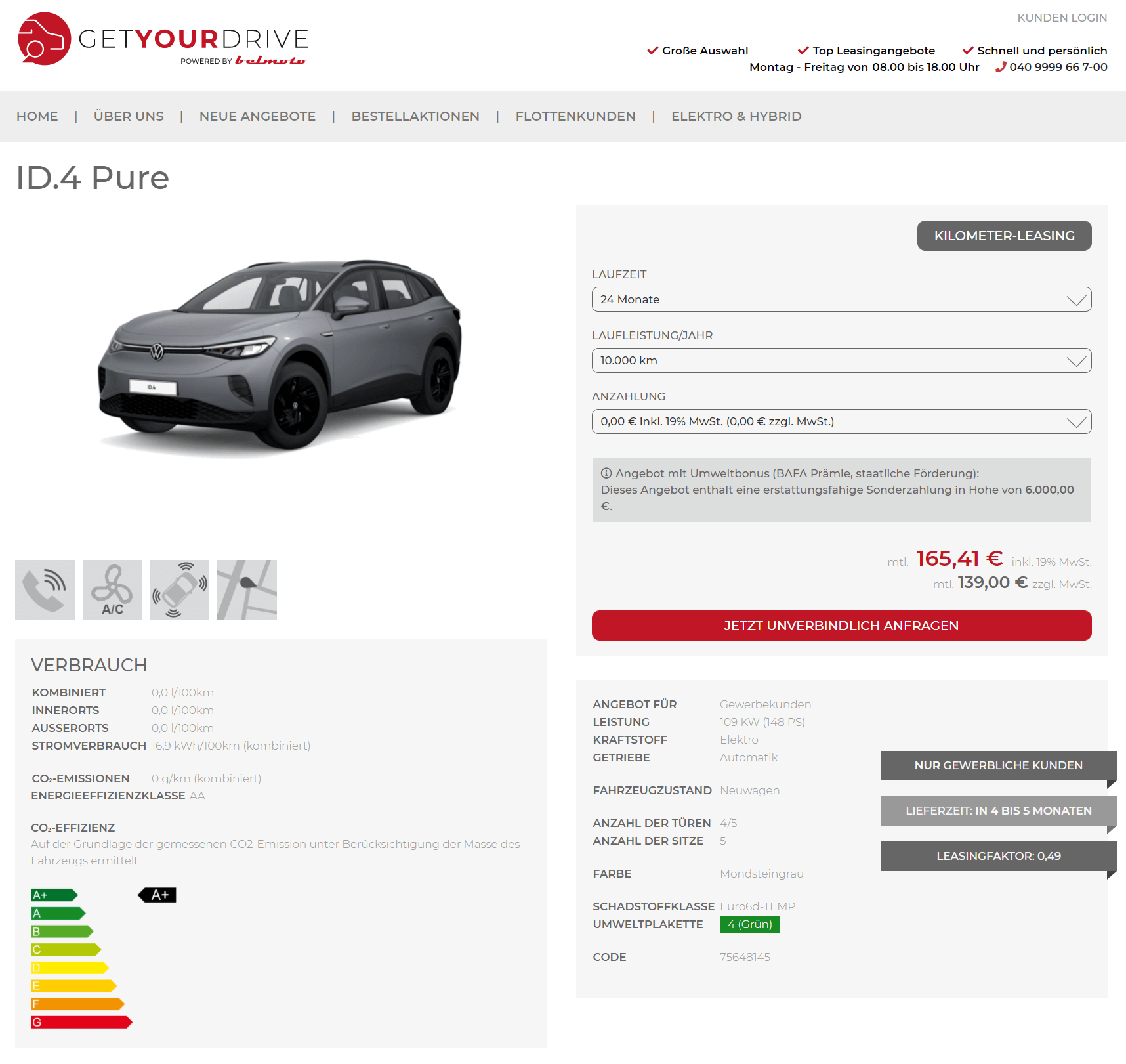This screenshot has width=1126, height=1064.
Task: Click the yellow D efficiency bar
Action: point(70,968)
